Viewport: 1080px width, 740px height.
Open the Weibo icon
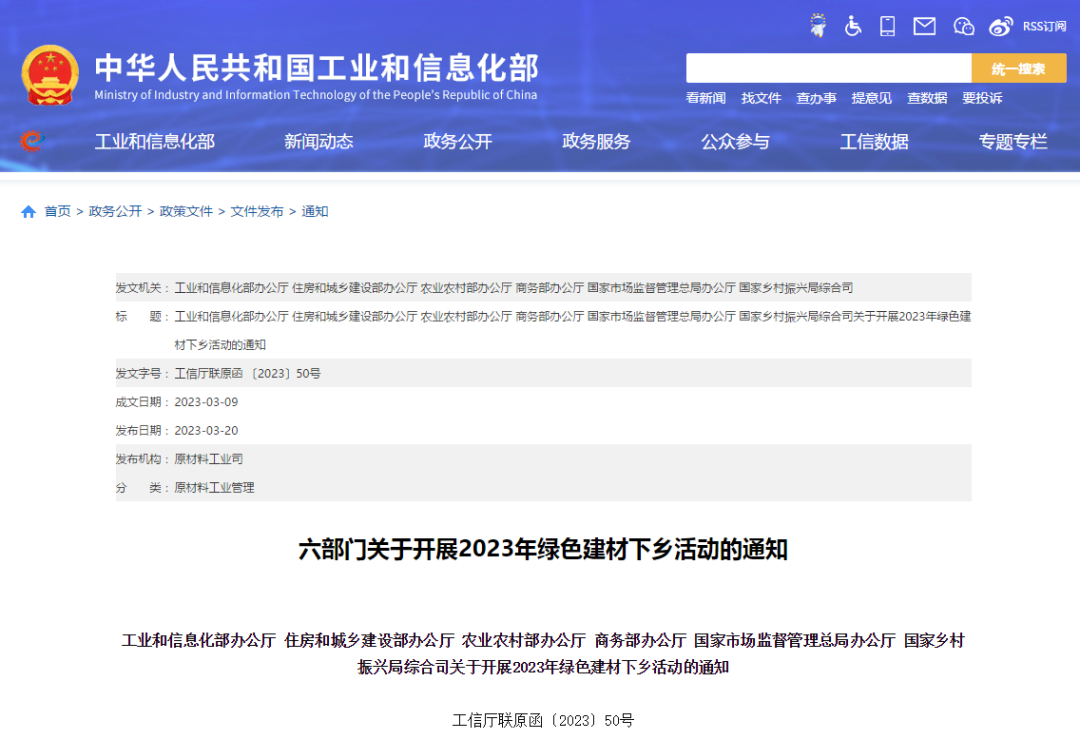point(1000,26)
